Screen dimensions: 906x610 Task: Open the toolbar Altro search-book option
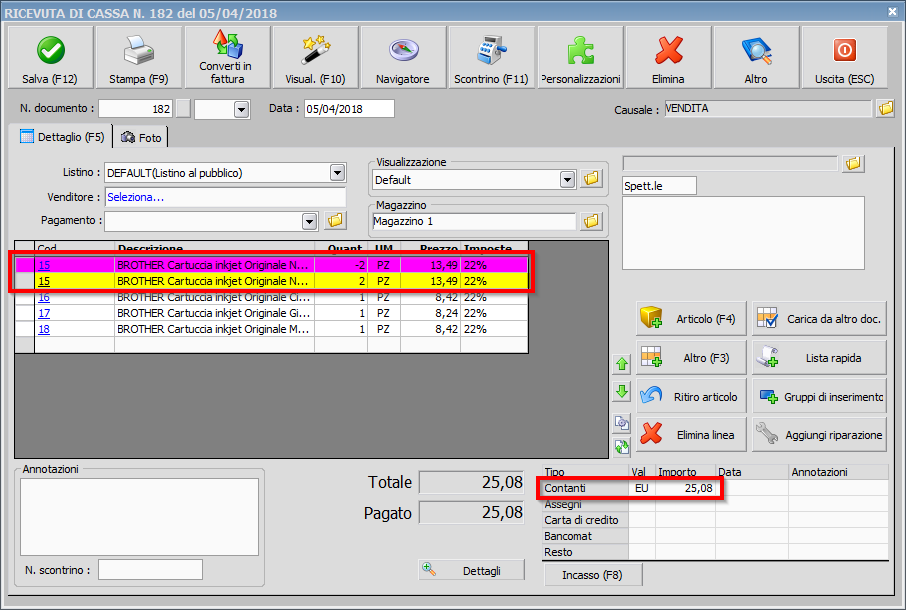click(x=756, y=58)
